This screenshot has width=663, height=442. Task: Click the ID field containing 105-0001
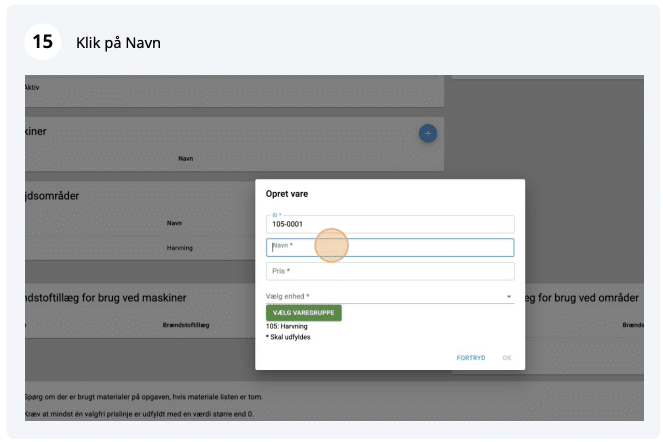(x=390, y=224)
